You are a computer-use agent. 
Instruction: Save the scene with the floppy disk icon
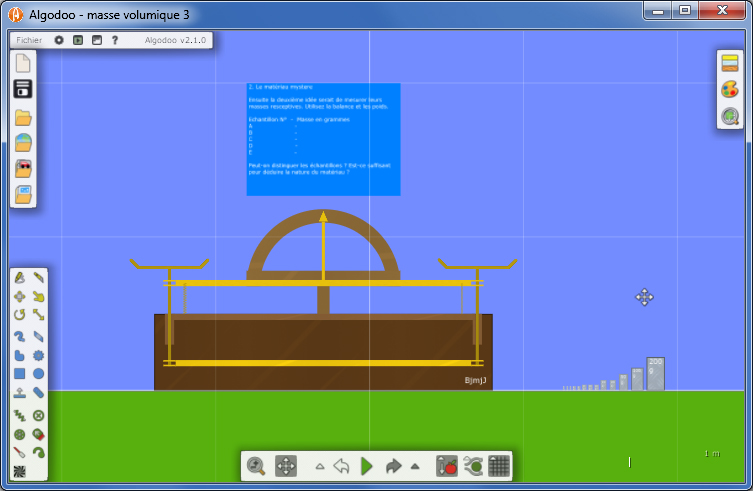point(23,89)
